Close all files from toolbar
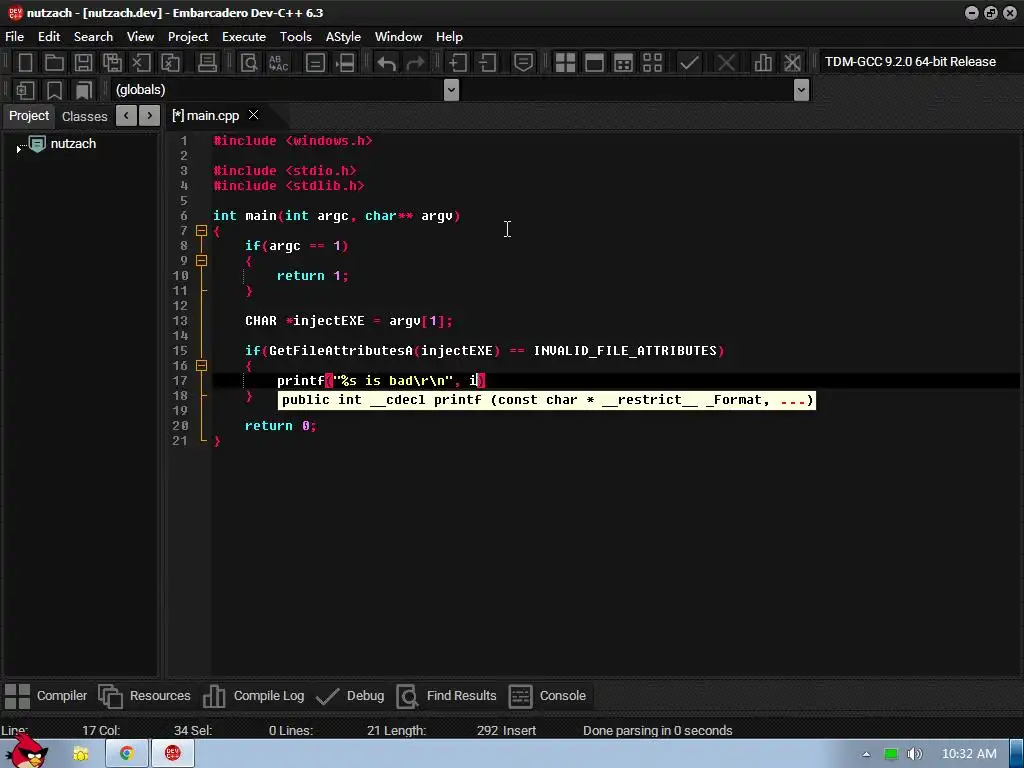The width and height of the screenshot is (1024, 768). point(170,63)
